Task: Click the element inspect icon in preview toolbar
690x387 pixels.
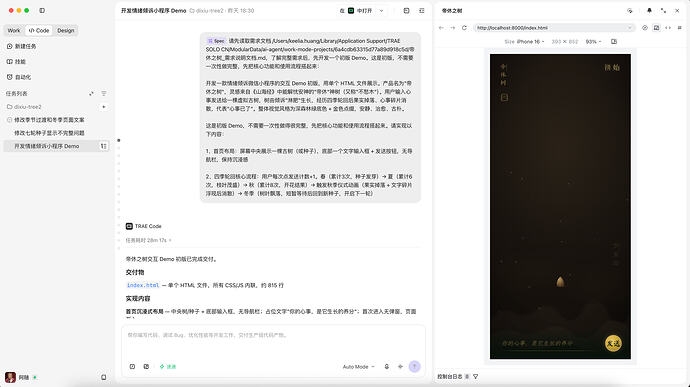Action: pos(645,28)
